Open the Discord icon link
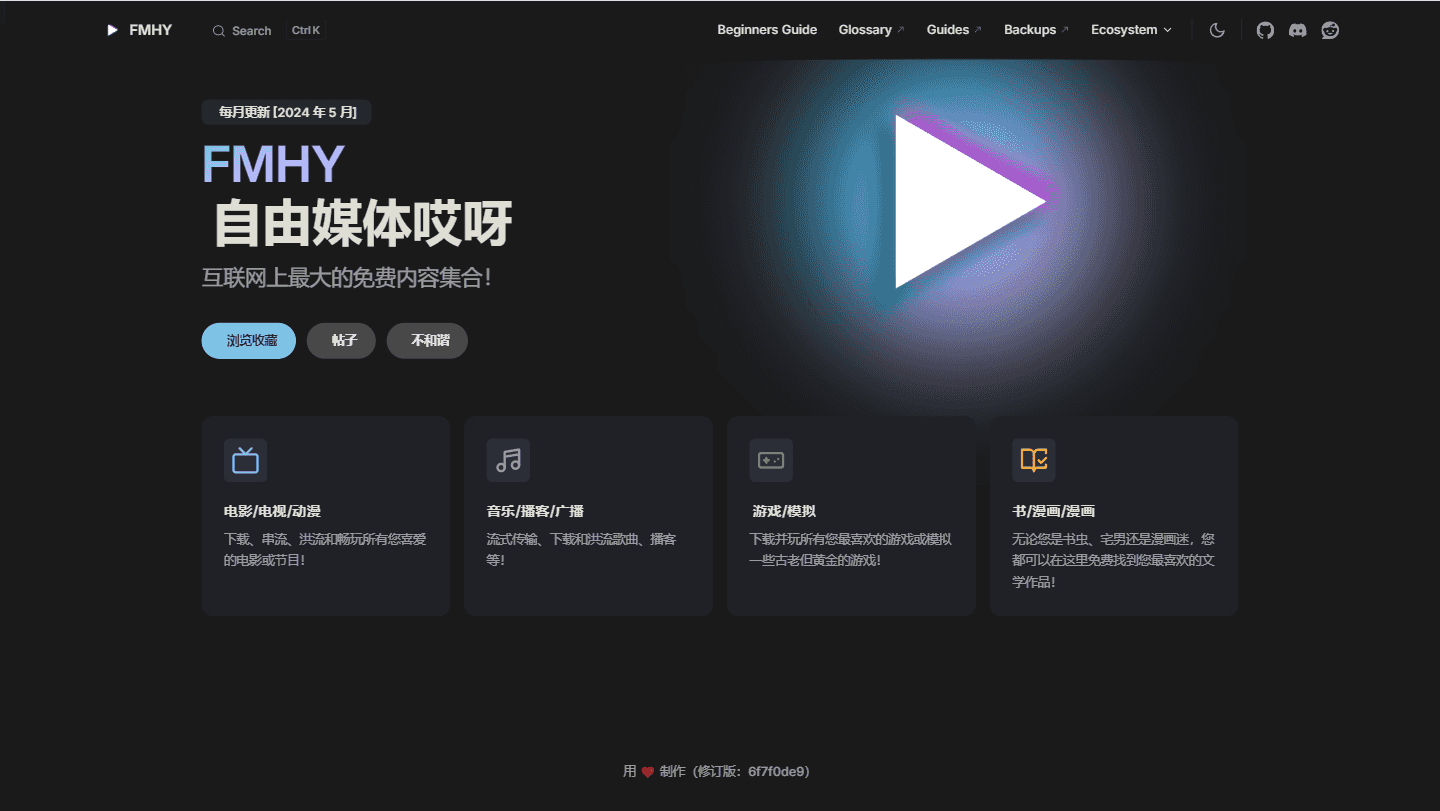 point(1297,30)
